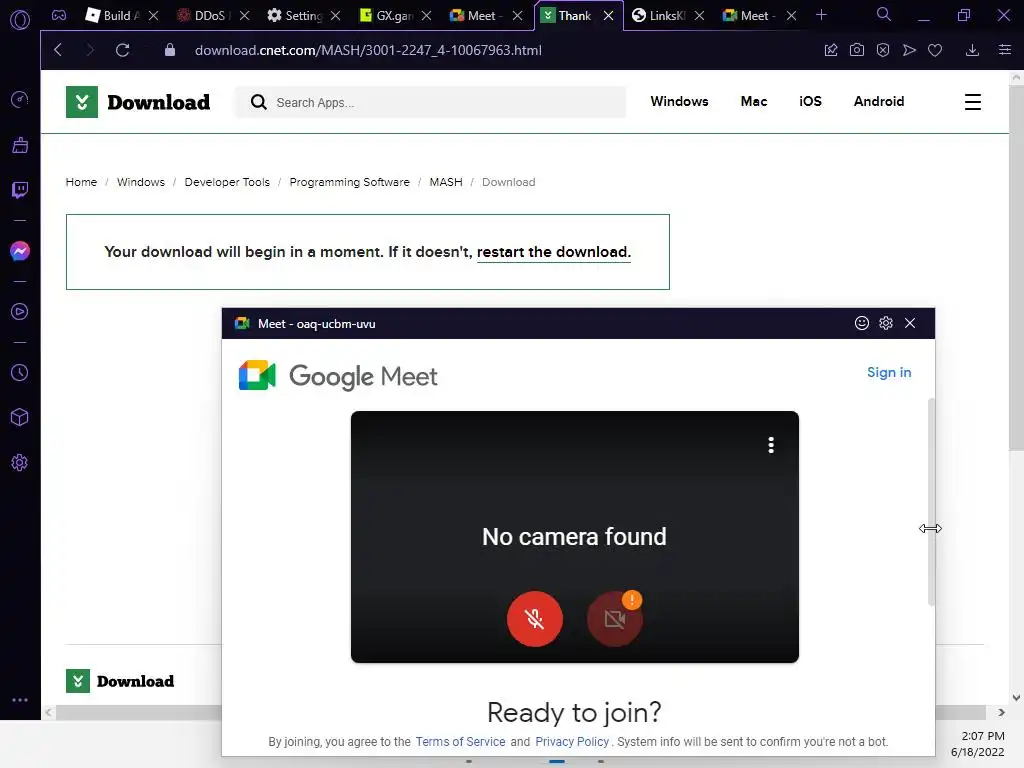Open Messenger in the sidebar
The width and height of the screenshot is (1024, 768).
click(20, 251)
